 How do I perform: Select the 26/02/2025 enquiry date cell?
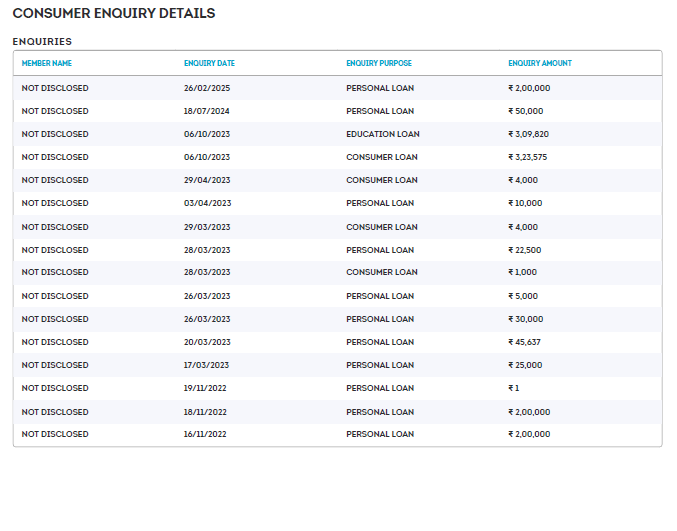207,88
